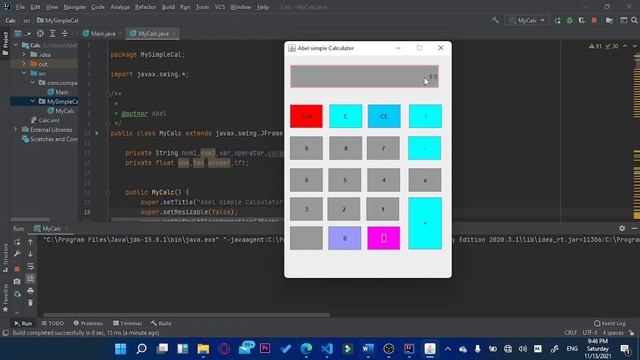Click the Rerun MyCalc toolbar icon
Viewport: 640px width, 360px height.
click(x=558, y=20)
